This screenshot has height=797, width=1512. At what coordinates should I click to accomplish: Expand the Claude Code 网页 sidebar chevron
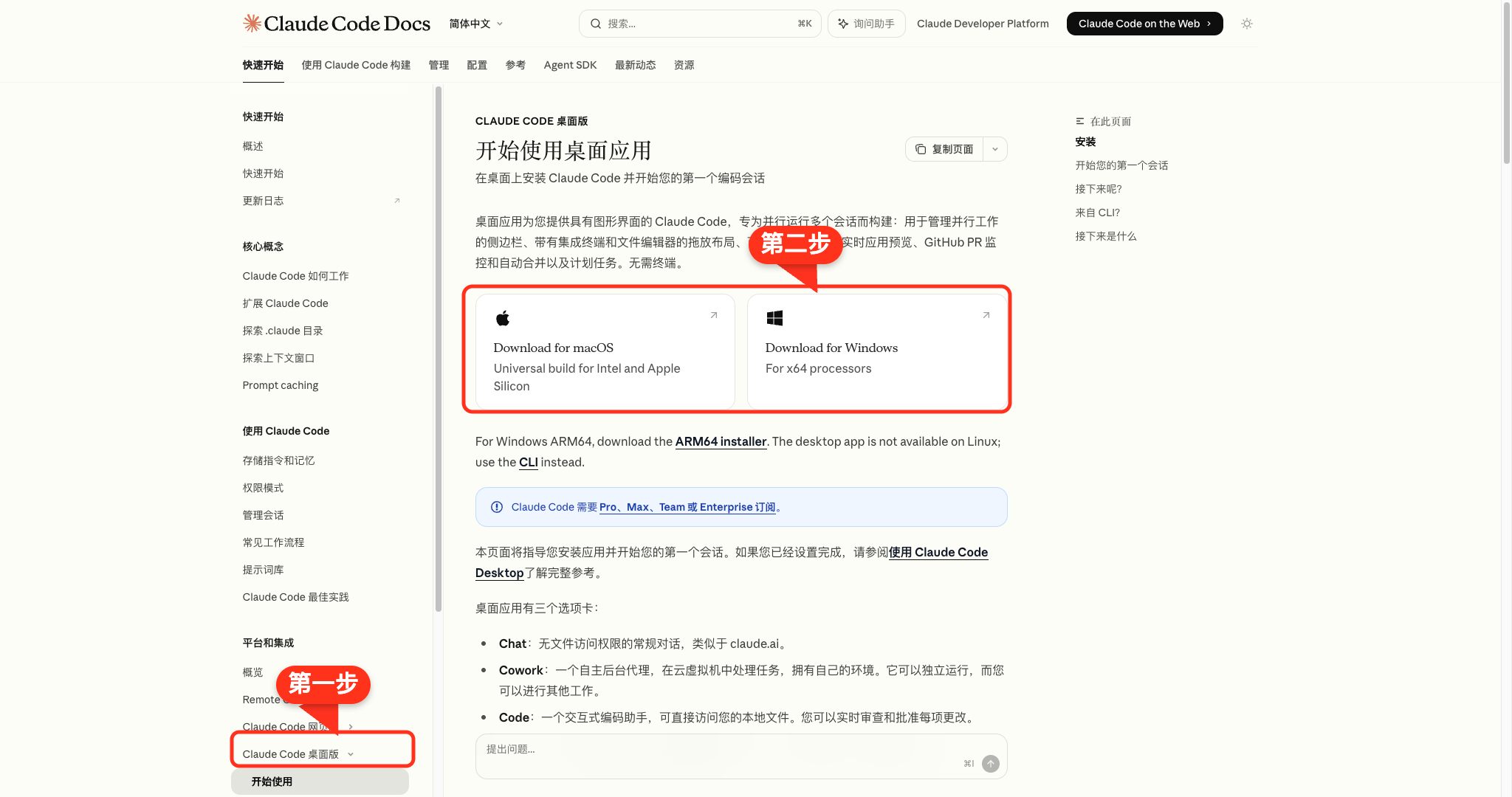[x=351, y=727]
